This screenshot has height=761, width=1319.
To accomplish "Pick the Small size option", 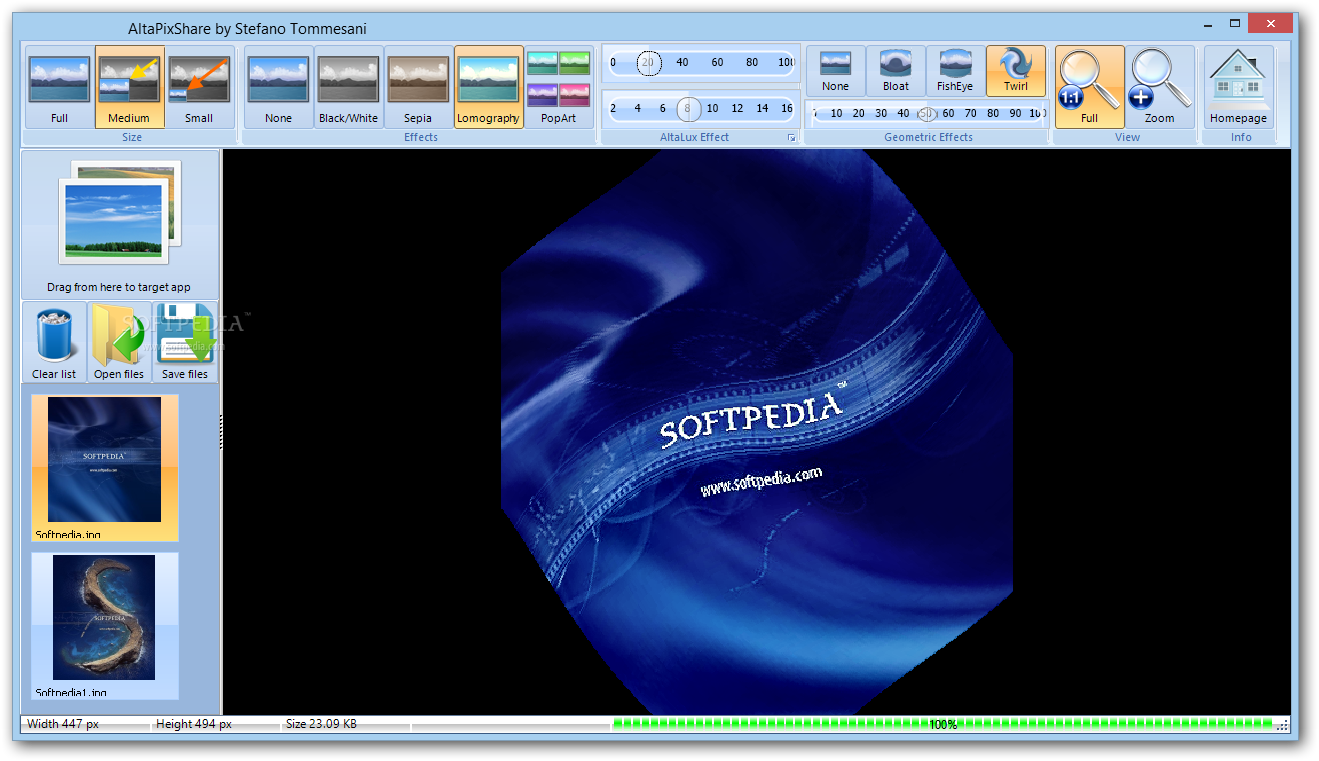I will pos(199,87).
